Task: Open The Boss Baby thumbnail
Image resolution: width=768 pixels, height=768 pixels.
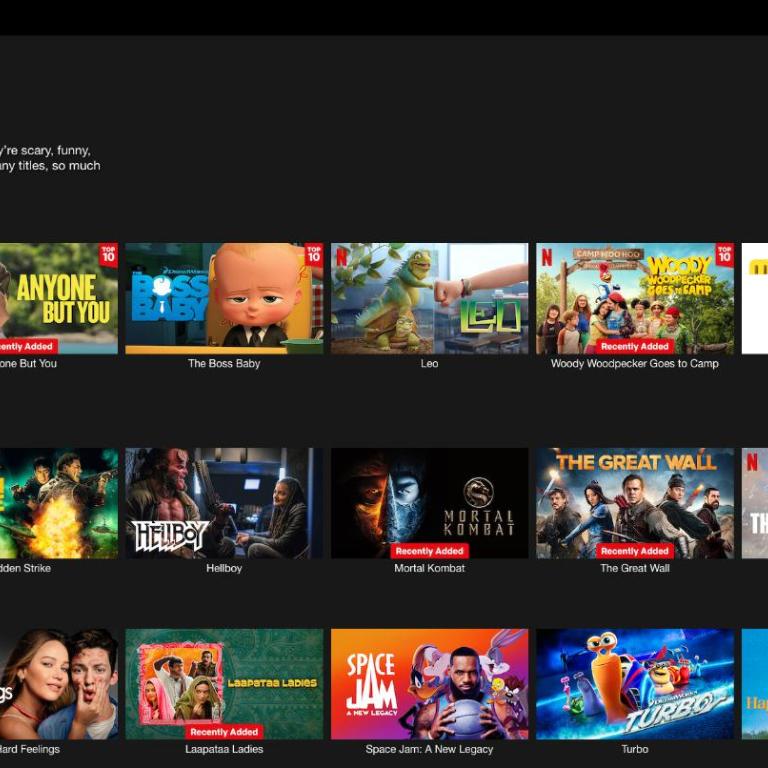Action: click(x=224, y=298)
